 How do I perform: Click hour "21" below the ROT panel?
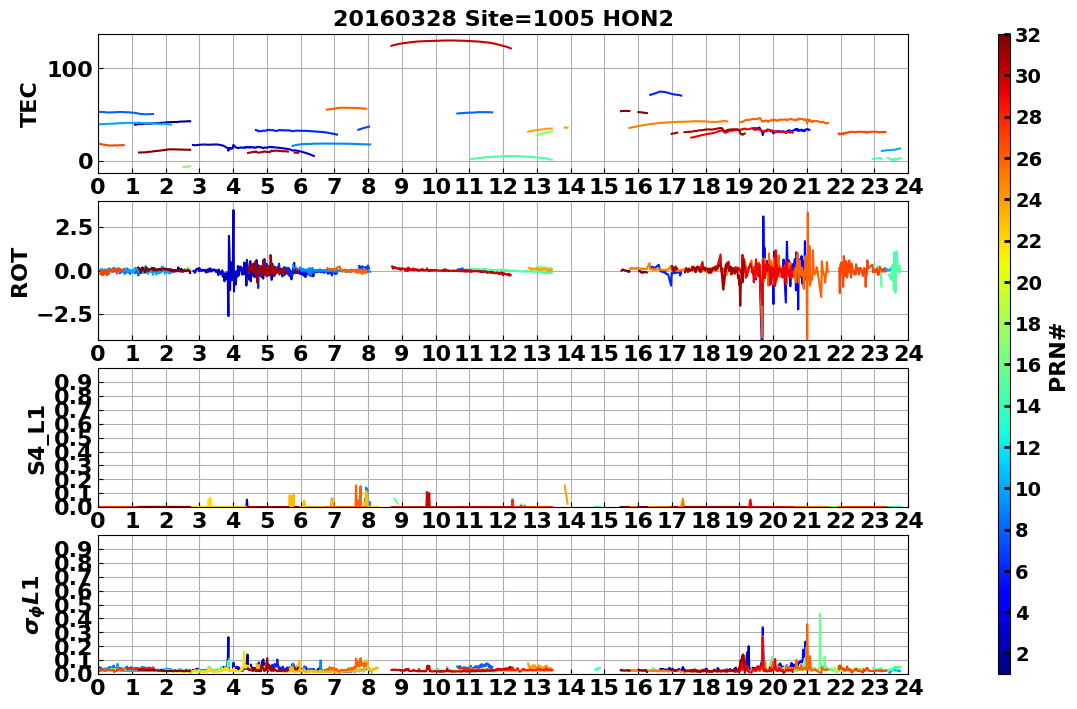807,353
